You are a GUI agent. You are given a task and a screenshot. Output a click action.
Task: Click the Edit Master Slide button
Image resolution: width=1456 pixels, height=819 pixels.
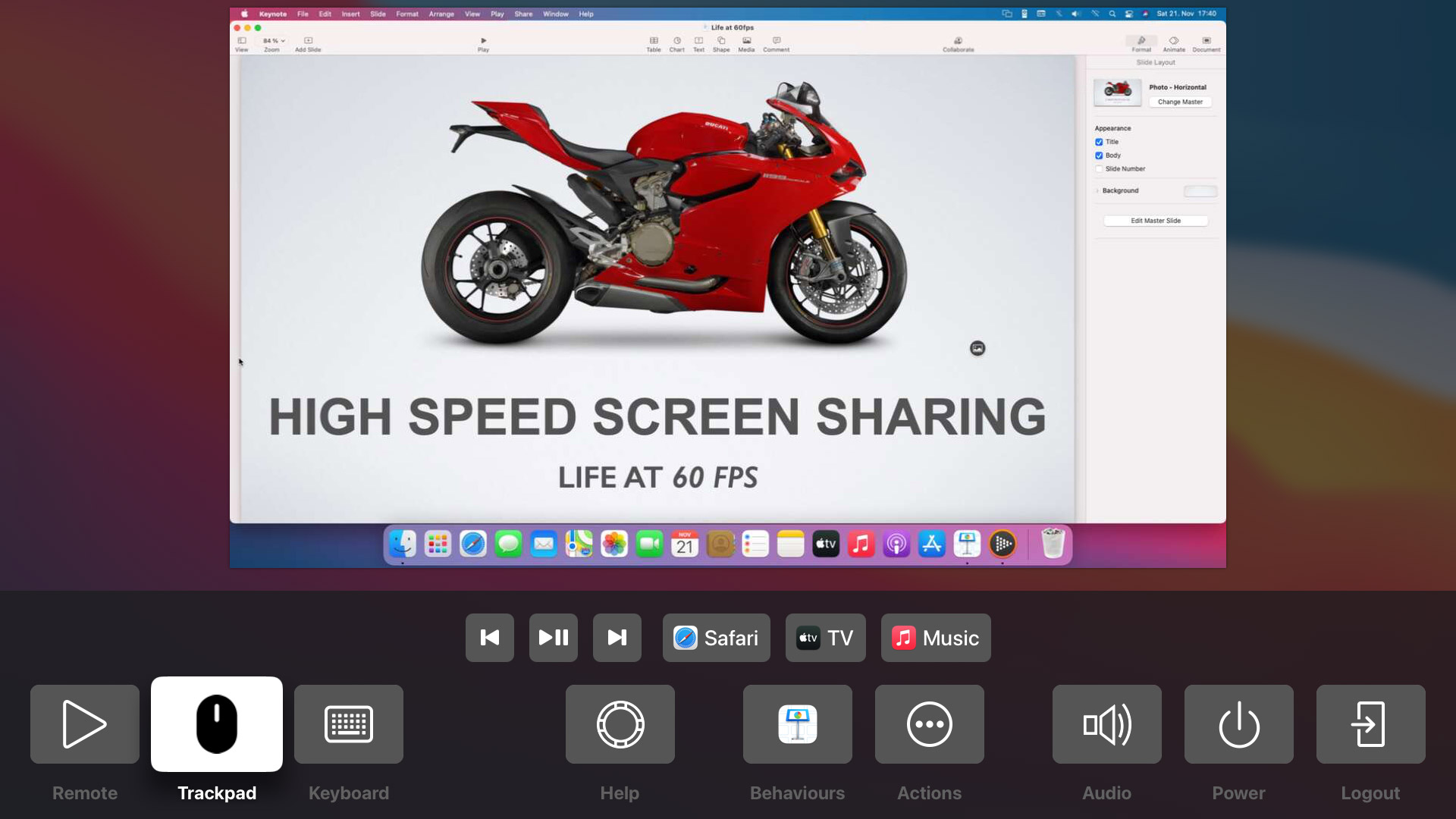tap(1156, 221)
